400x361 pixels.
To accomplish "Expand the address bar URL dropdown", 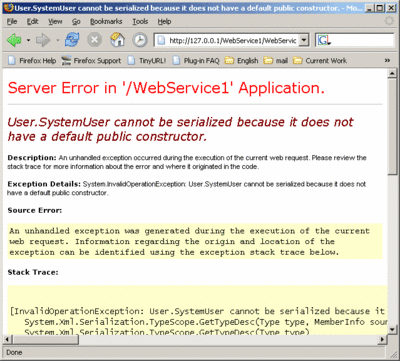I will (x=304, y=41).
